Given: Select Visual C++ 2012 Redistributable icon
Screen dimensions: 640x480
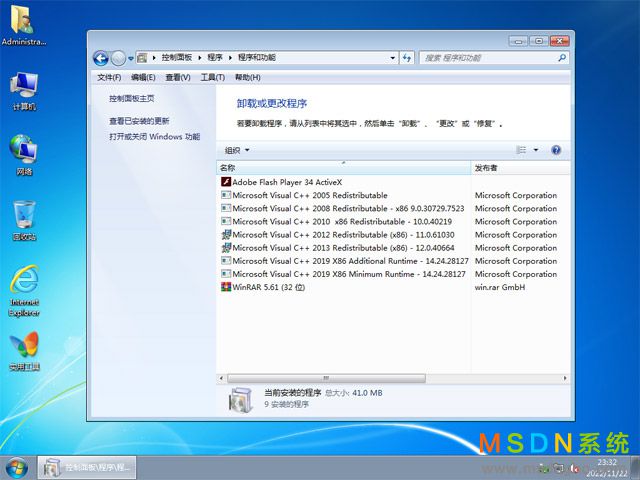Looking at the screenshot, I should (x=226, y=234).
